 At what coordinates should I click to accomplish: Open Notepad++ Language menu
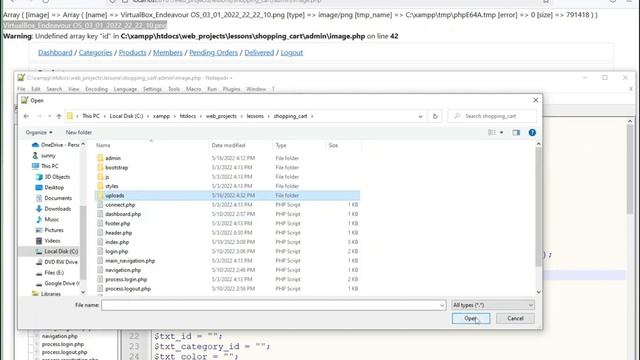(x=125, y=89)
